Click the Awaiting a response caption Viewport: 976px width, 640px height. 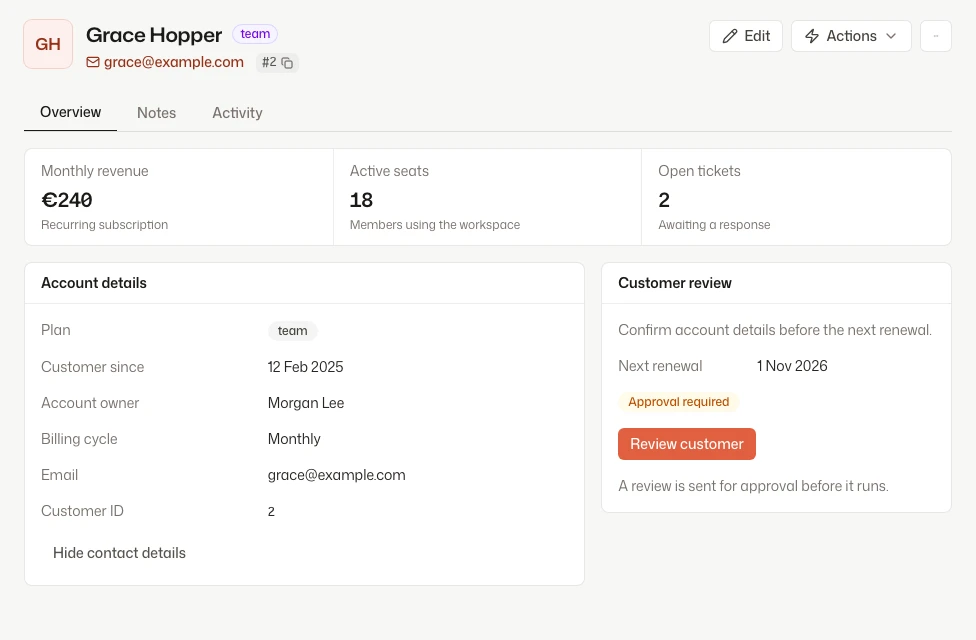(714, 225)
